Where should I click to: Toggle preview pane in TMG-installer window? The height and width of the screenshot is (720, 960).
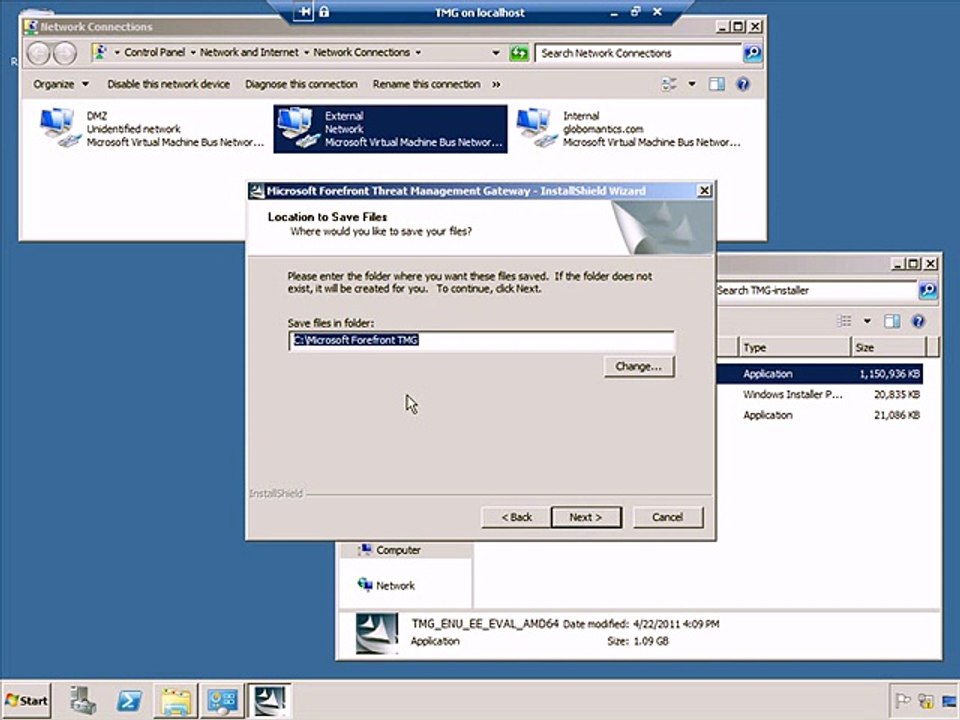point(892,321)
